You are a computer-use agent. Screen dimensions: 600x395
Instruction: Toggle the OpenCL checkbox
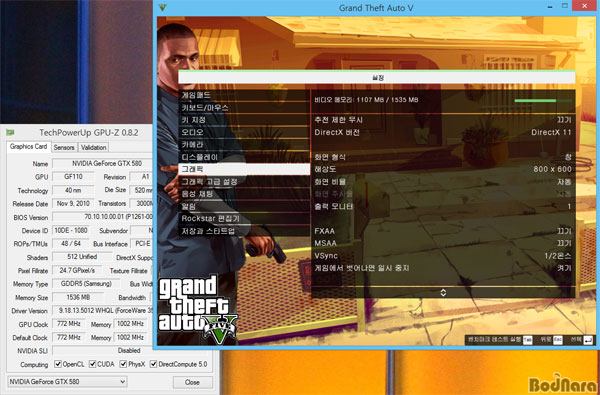(58, 364)
